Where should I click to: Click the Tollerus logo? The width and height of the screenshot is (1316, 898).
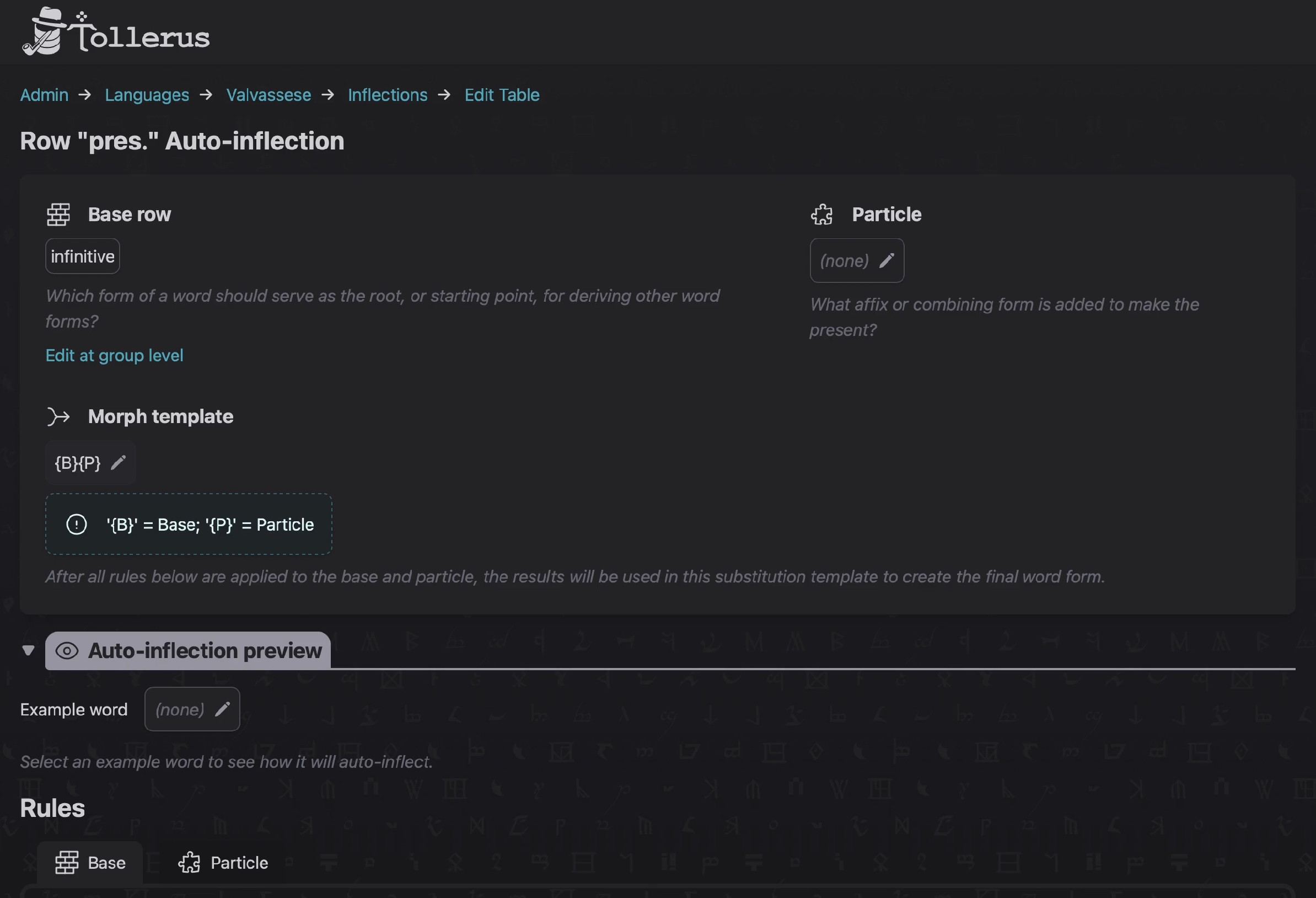coord(116,33)
